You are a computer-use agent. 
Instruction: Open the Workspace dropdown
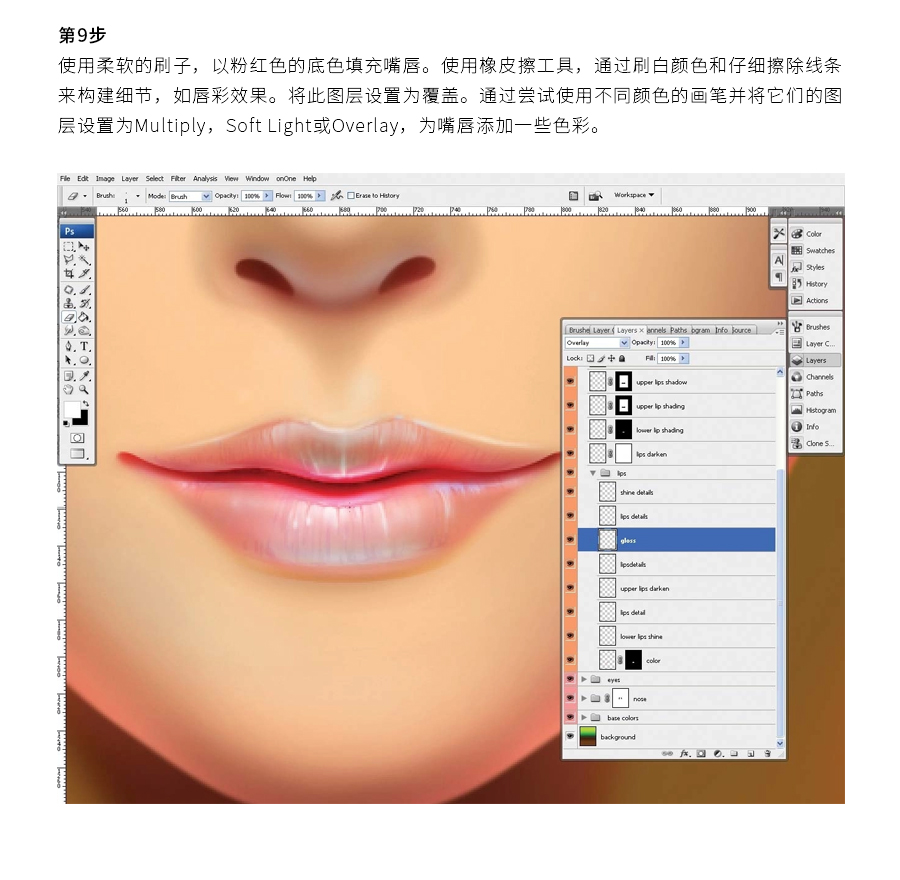[x=634, y=195]
